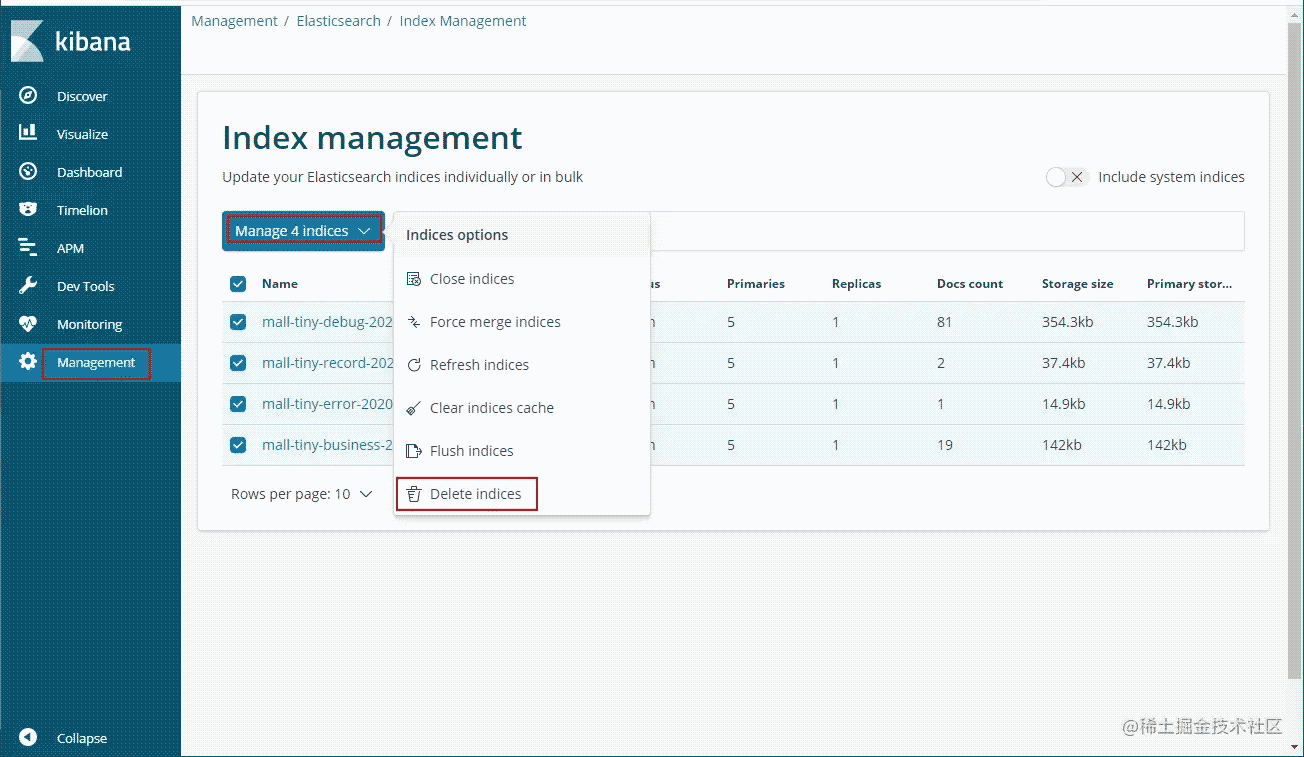The width and height of the screenshot is (1304, 757).
Task: Sort table by Docs count column
Action: point(969,284)
